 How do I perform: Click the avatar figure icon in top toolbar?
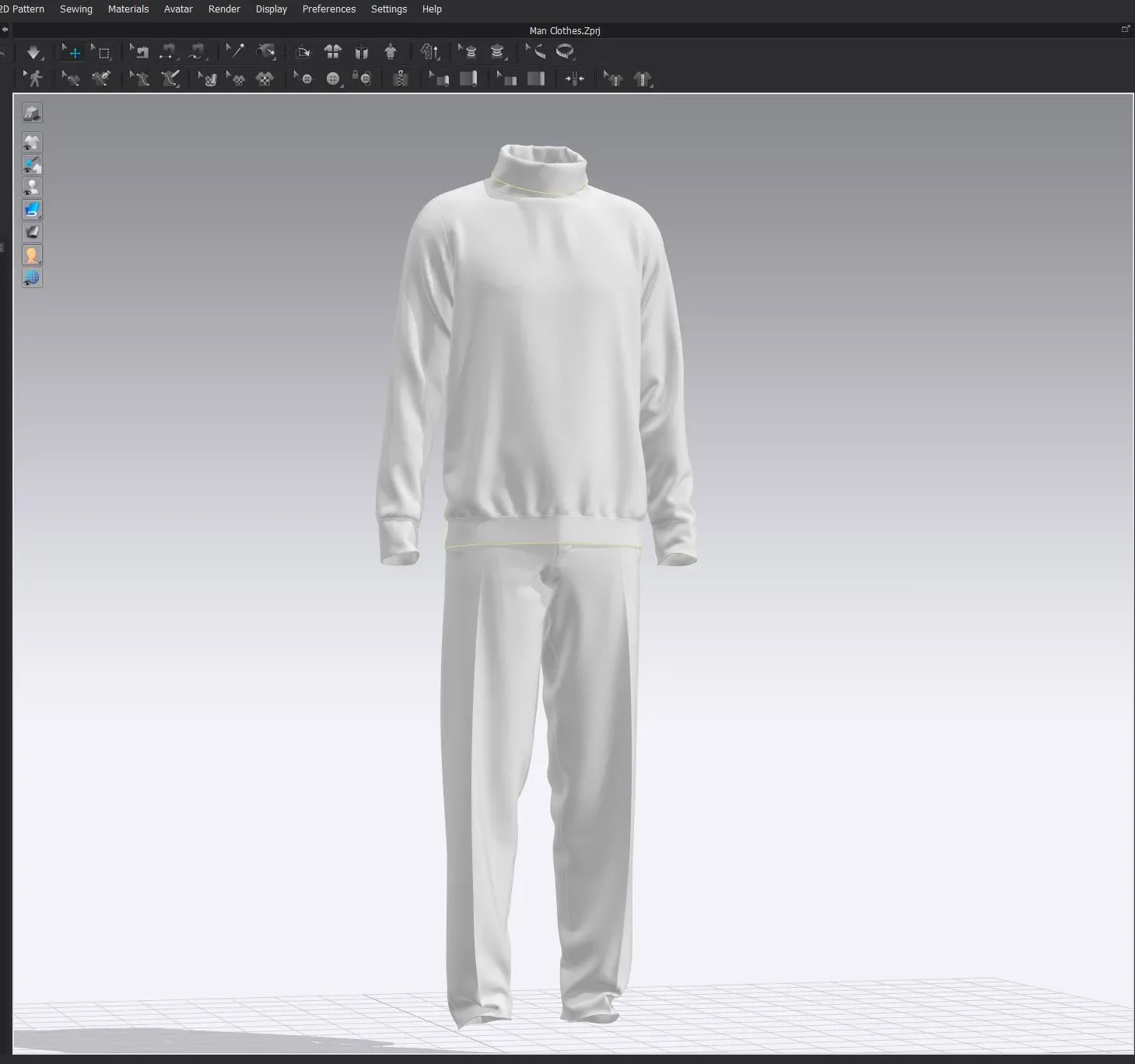pyautogui.click(x=391, y=52)
